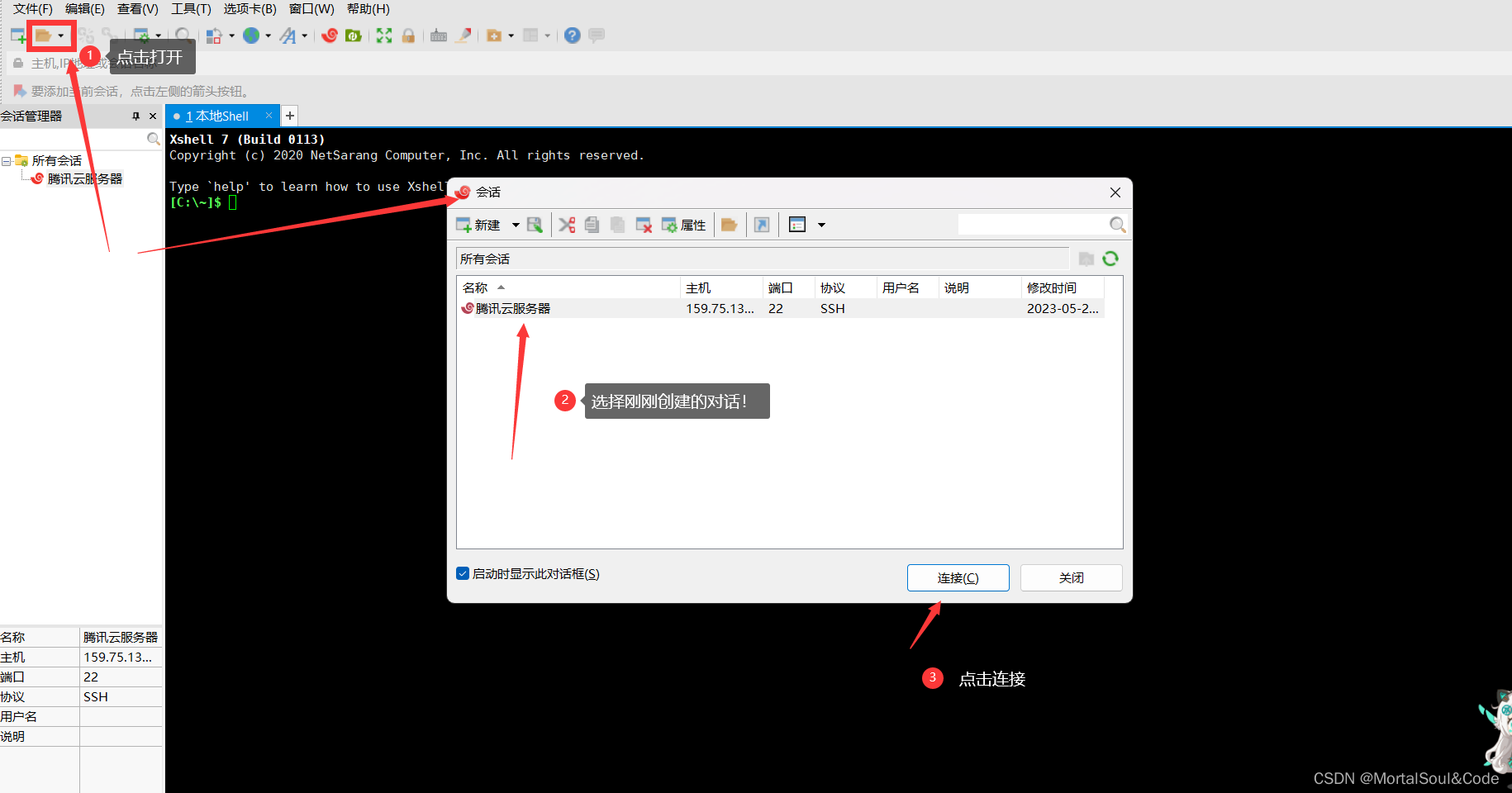Click the 关闭 button in dialog
The width and height of the screenshot is (1512, 793).
click(x=1072, y=578)
